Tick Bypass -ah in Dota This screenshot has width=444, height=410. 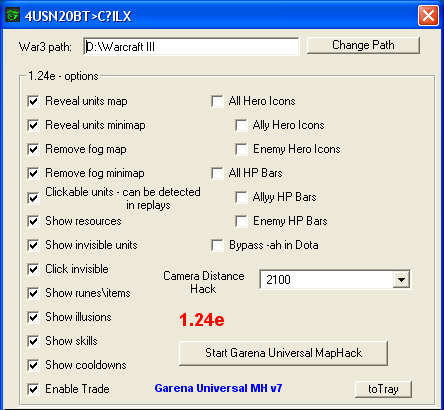[217, 245]
